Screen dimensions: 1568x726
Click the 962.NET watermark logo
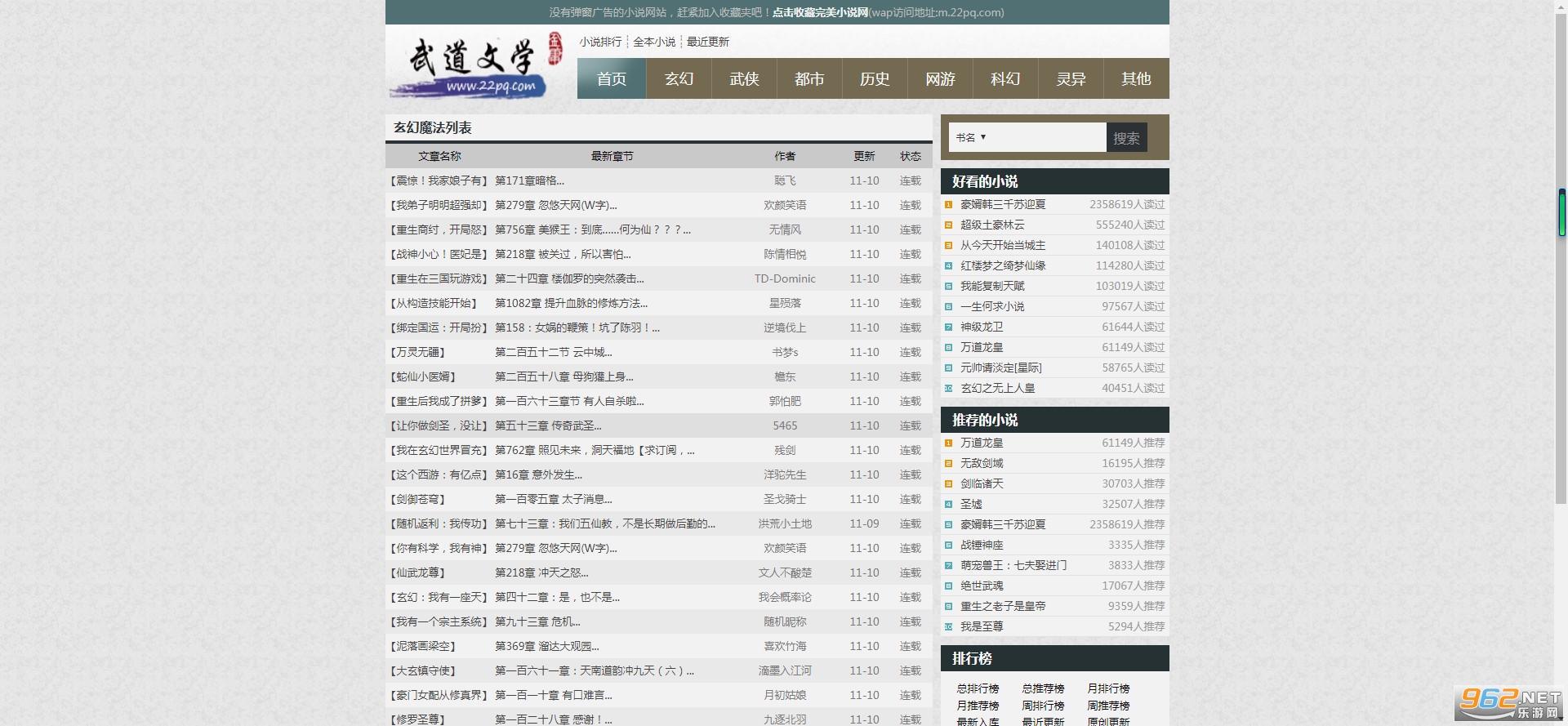click(1509, 703)
